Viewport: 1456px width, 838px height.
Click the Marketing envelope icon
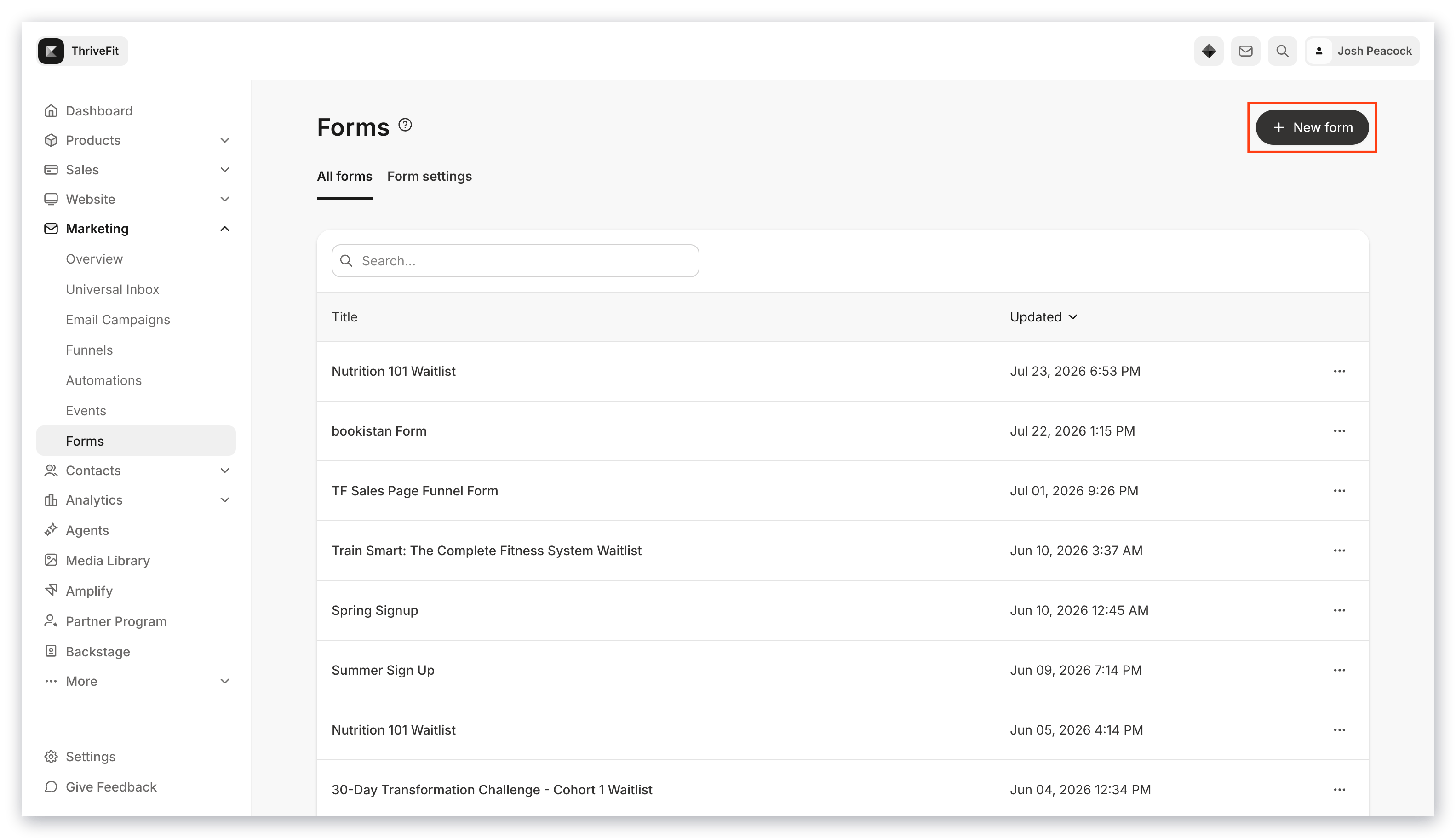click(51, 229)
